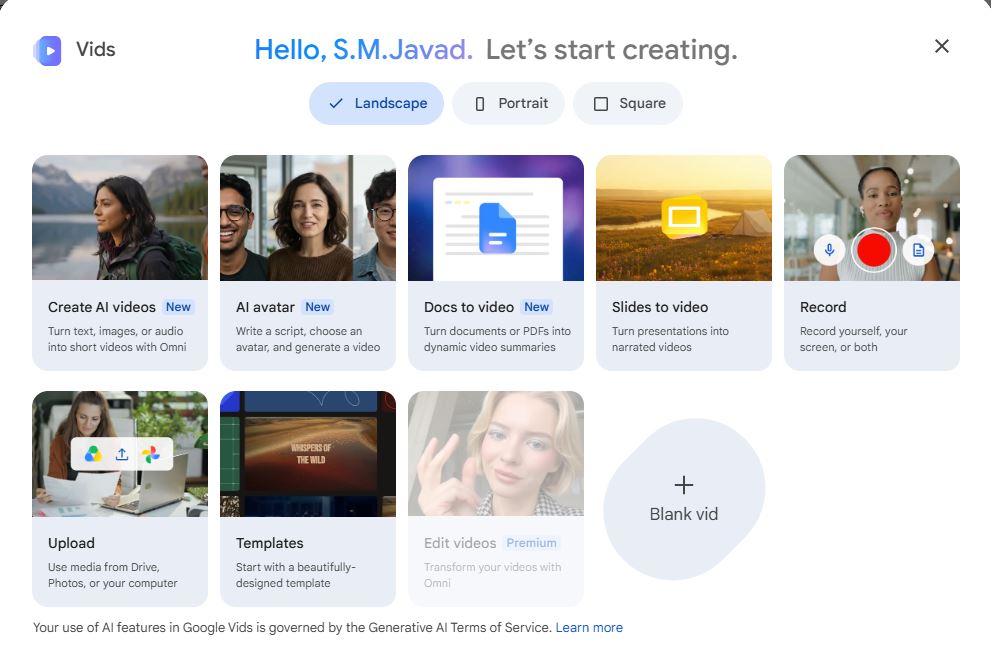This screenshot has width=991, height=651.
Task: Click the yellow Slides icon
Action: click(684, 217)
